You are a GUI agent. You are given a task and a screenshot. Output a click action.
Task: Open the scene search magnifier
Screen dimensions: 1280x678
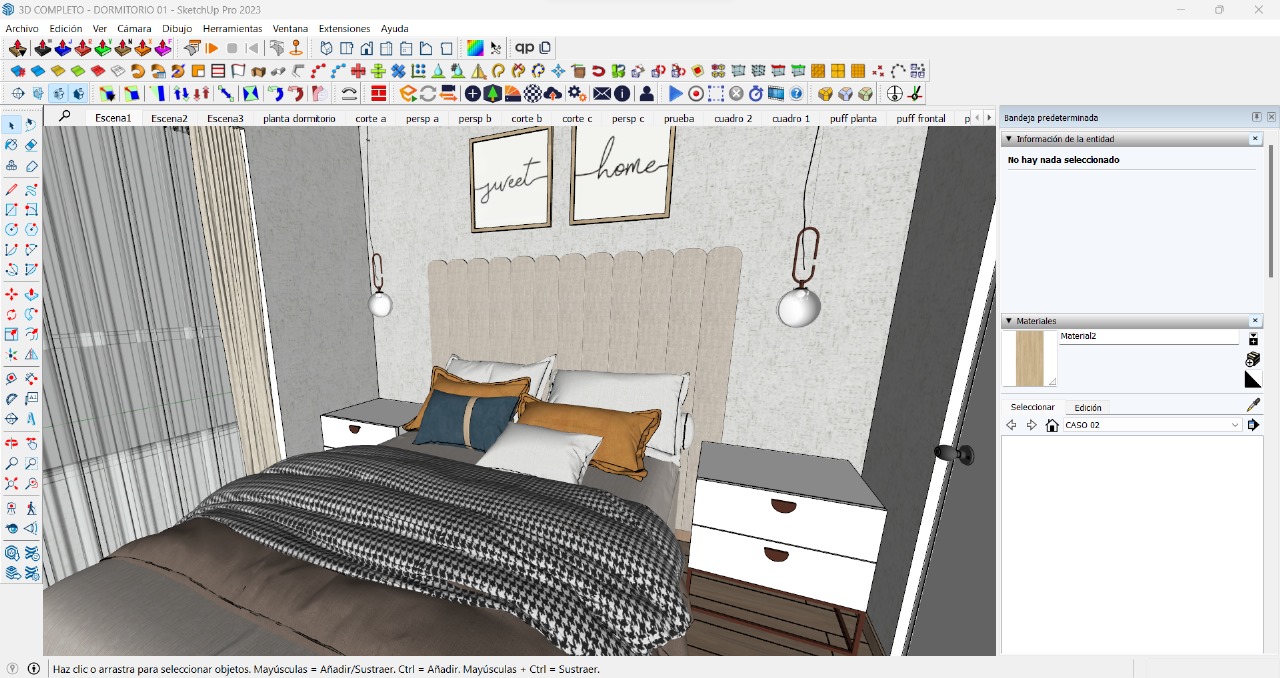click(x=65, y=117)
